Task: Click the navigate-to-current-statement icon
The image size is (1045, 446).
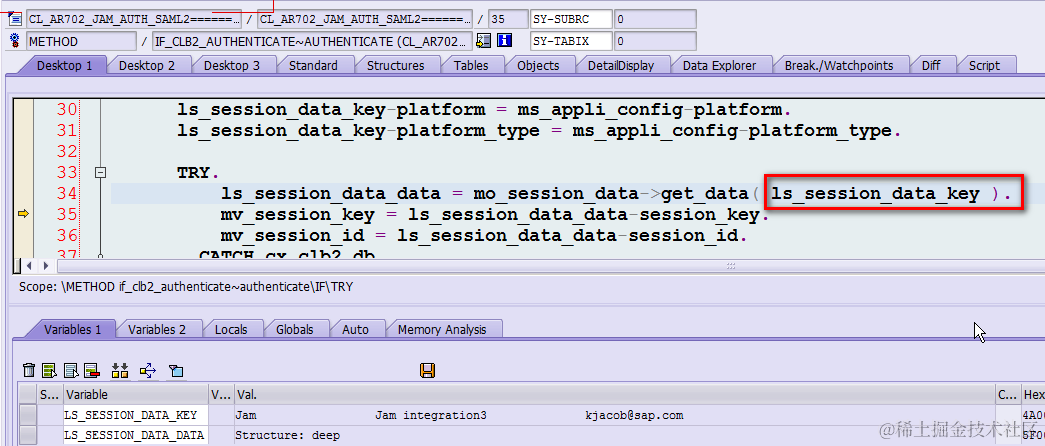Action: tap(484, 41)
